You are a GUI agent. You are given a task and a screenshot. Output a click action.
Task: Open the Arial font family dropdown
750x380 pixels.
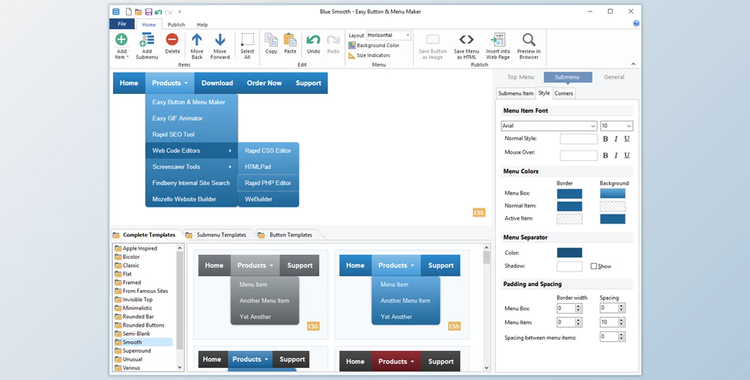549,126
